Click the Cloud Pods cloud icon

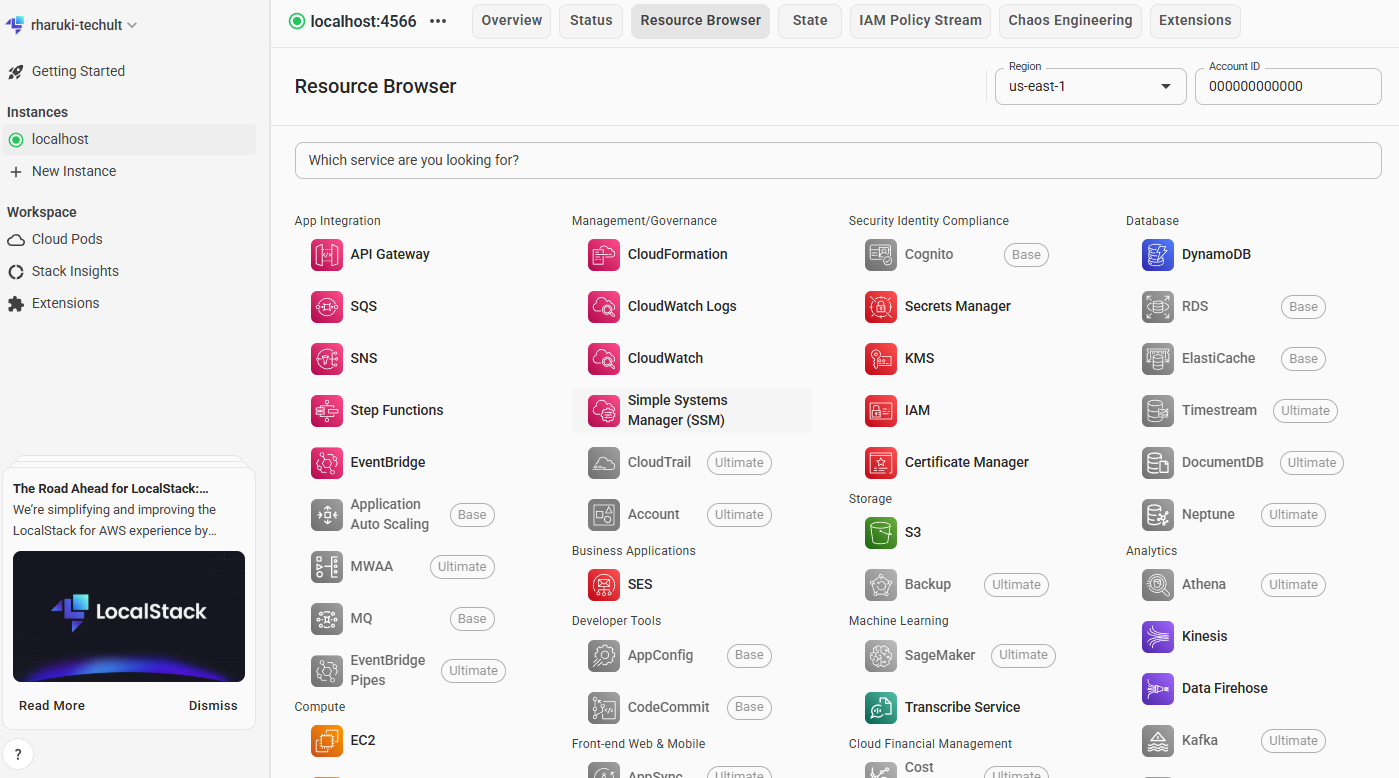pyautogui.click(x=15, y=240)
